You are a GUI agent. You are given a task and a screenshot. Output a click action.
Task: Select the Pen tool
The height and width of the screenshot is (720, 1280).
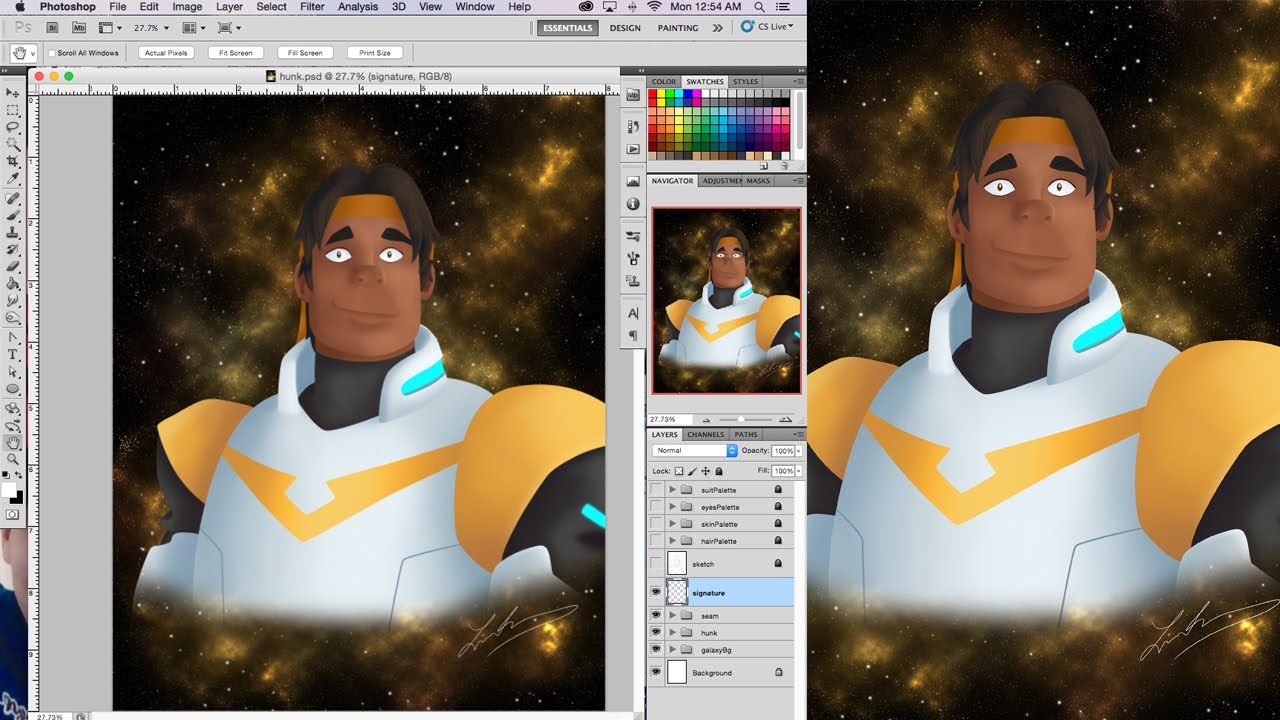pyautogui.click(x=13, y=337)
